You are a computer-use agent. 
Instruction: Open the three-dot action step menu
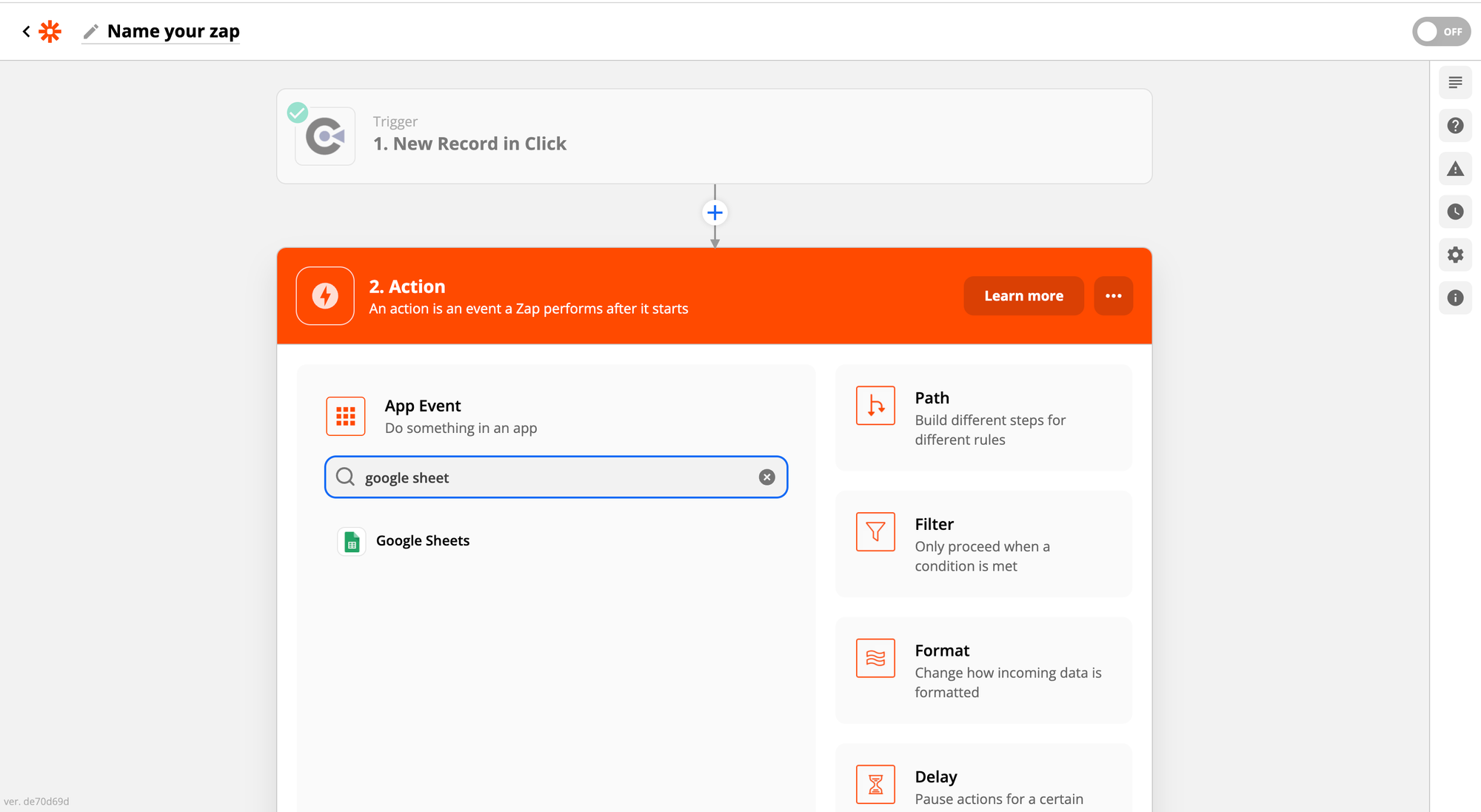(x=1114, y=296)
